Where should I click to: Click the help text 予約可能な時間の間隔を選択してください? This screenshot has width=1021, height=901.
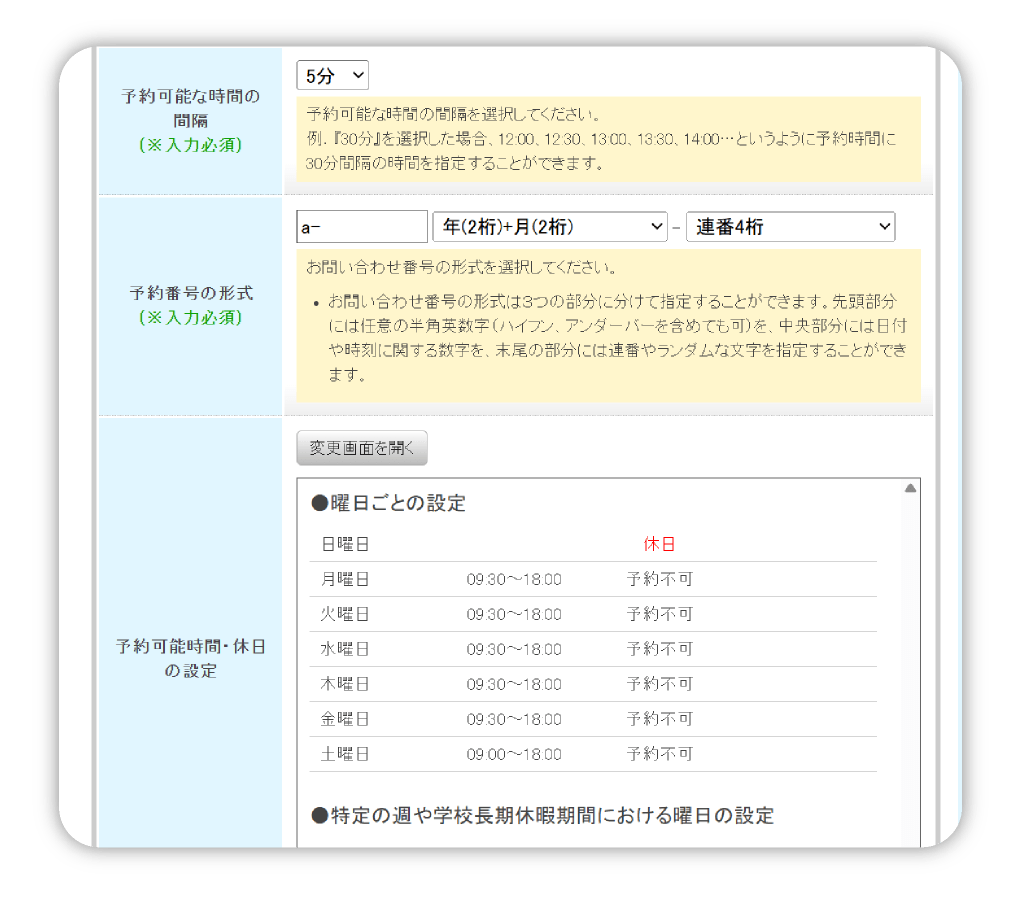453,115
